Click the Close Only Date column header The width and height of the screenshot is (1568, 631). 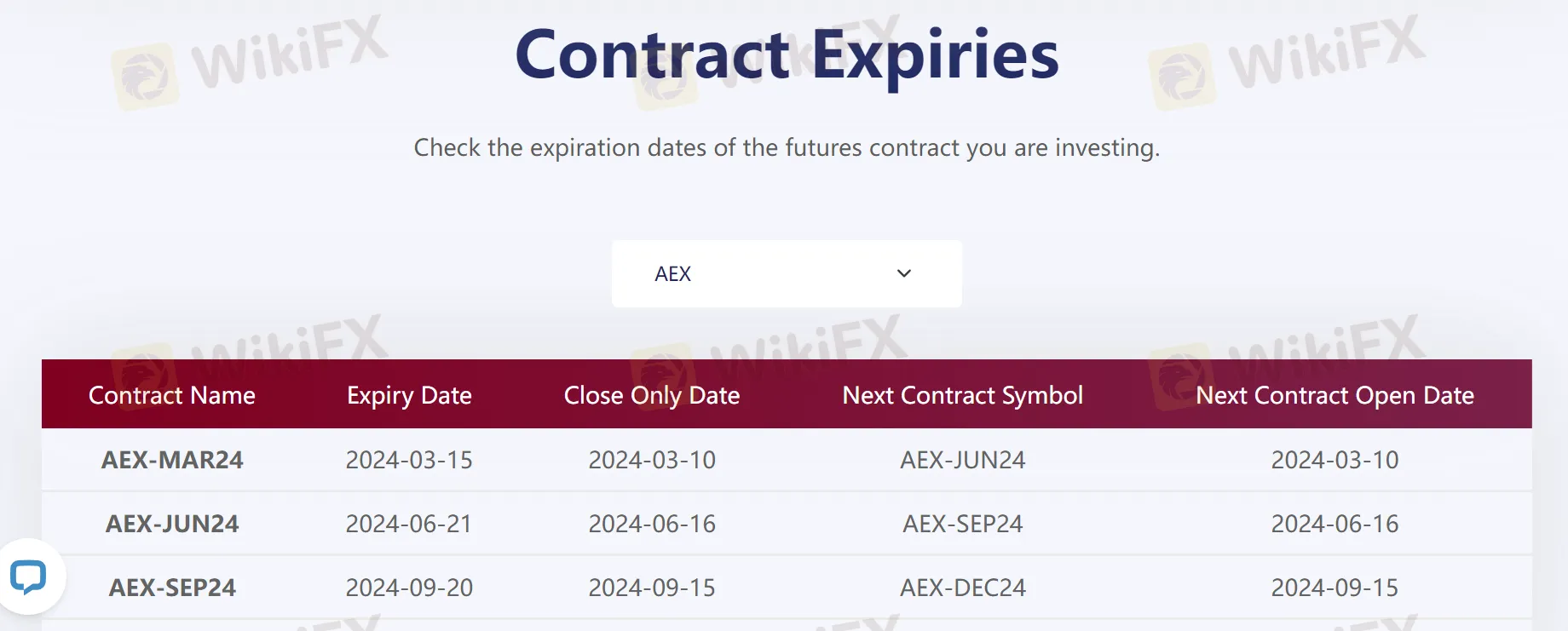(x=652, y=395)
